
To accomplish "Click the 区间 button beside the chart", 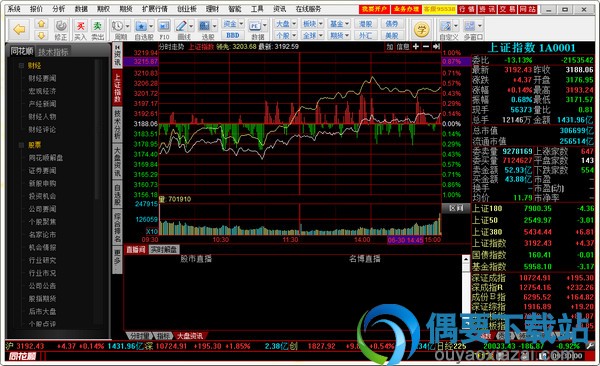I will [456, 208].
